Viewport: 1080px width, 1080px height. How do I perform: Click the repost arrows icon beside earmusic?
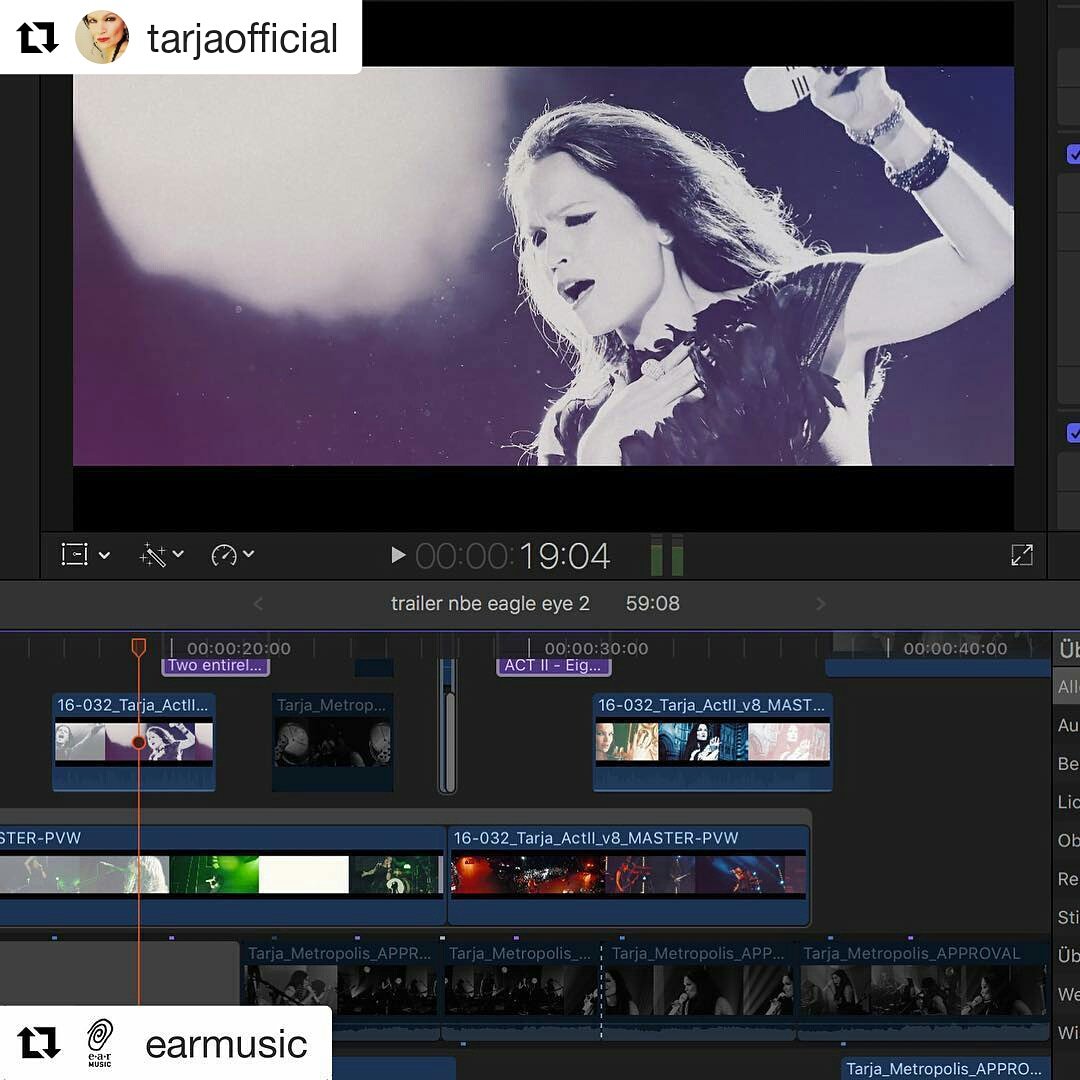(x=38, y=1042)
